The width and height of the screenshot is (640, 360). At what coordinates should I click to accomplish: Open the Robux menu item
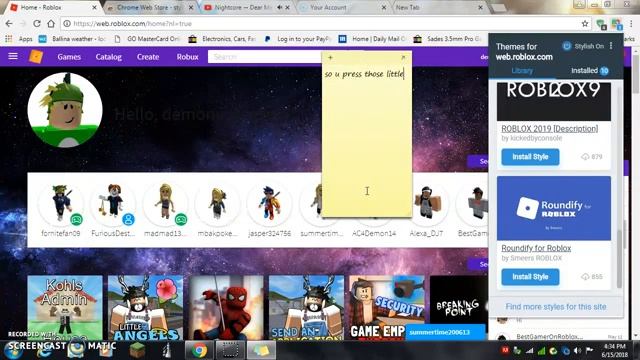[x=187, y=57]
